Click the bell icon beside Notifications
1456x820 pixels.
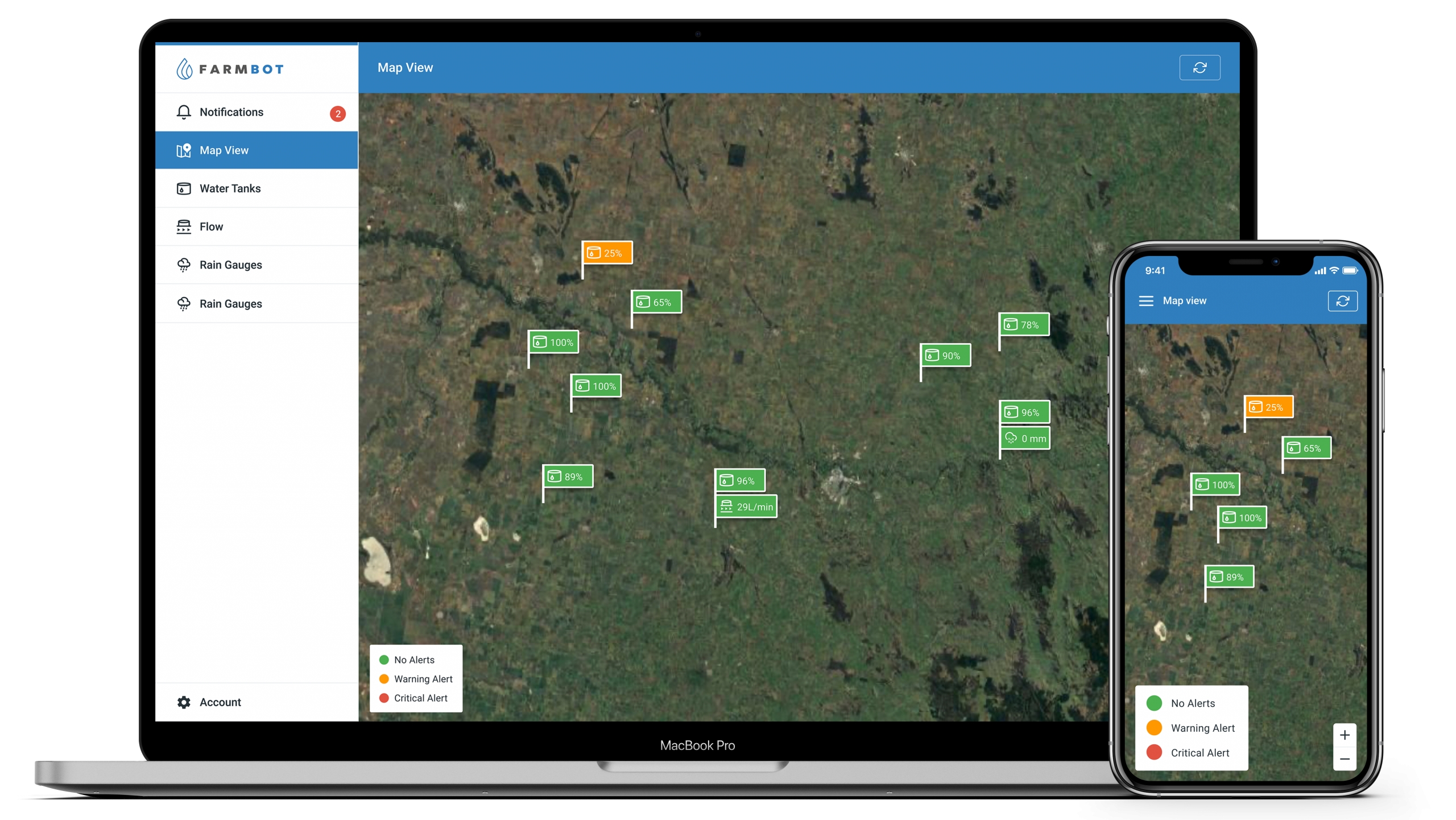[184, 112]
